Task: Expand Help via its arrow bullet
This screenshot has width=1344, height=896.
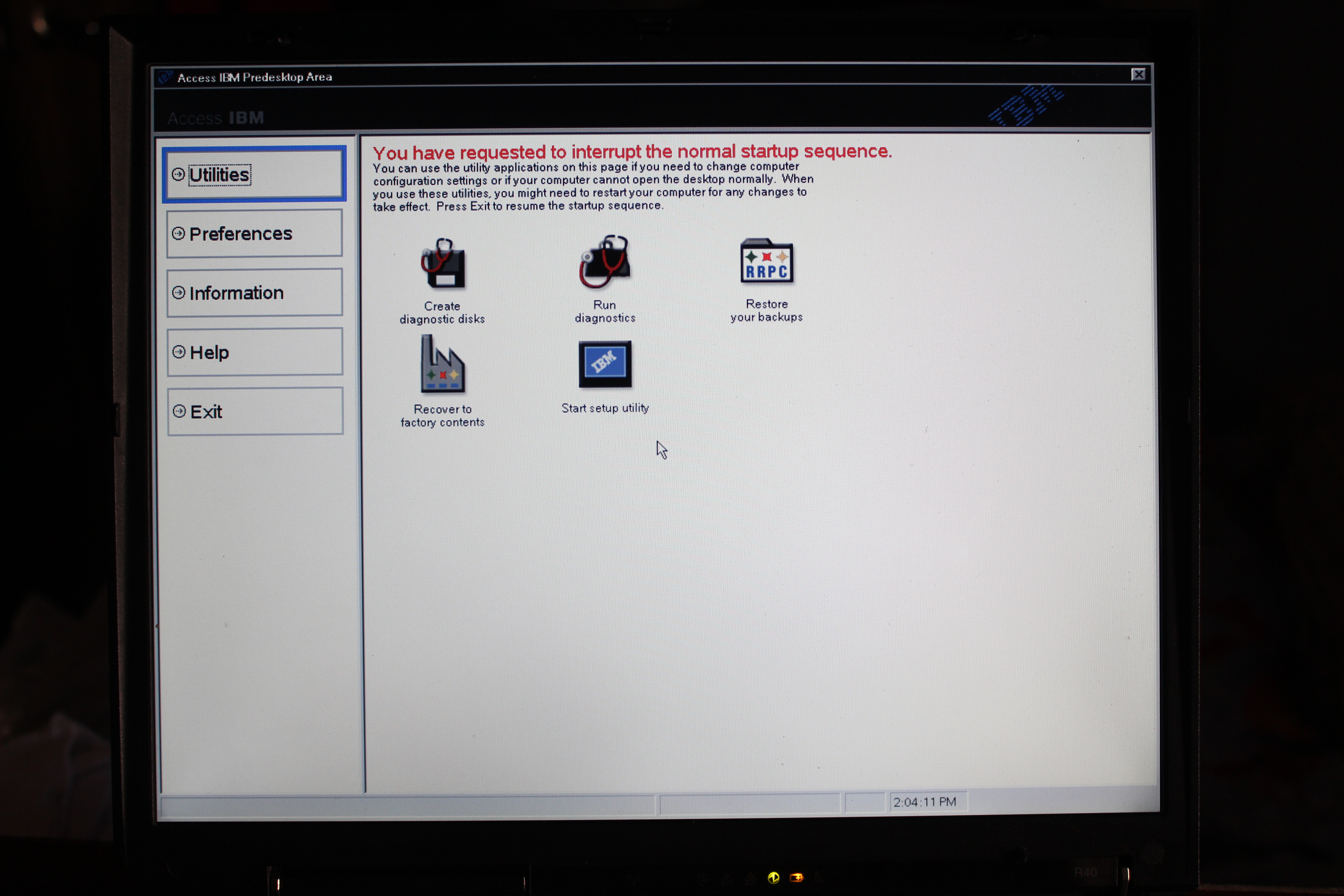Action: pos(179,352)
